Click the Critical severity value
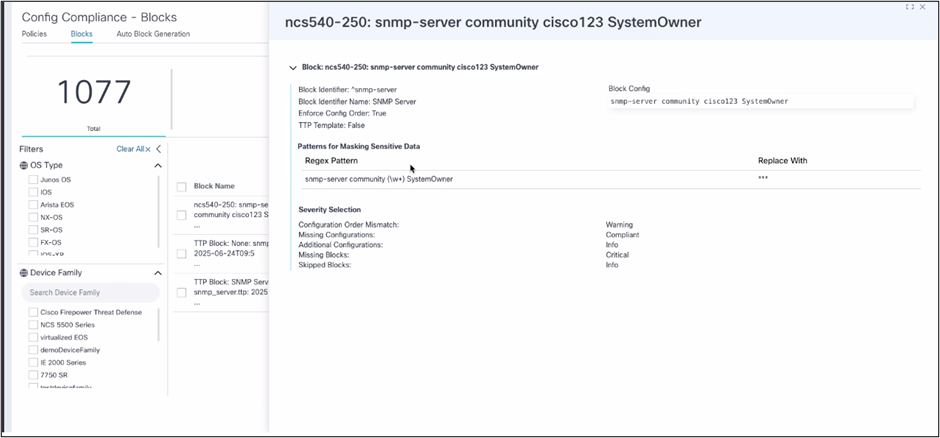Image resolution: width=940 pixels, height=438 pixels. click(x=617, y=255)
